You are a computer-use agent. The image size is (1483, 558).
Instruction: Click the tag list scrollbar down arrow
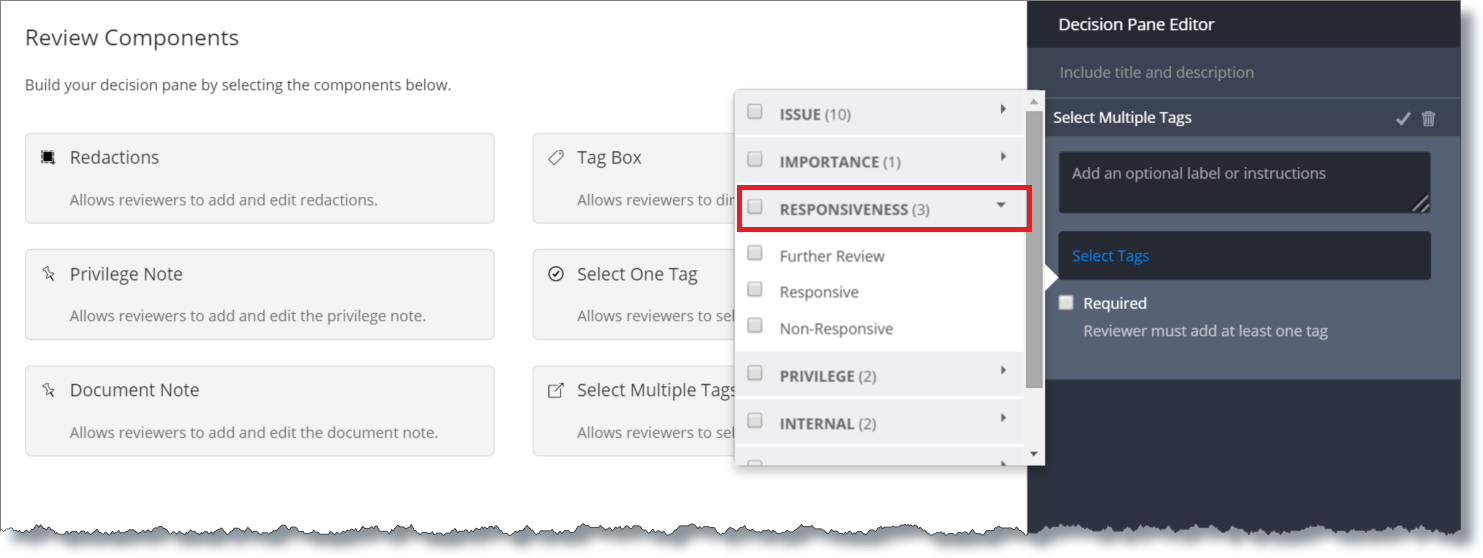point(1034,454)
